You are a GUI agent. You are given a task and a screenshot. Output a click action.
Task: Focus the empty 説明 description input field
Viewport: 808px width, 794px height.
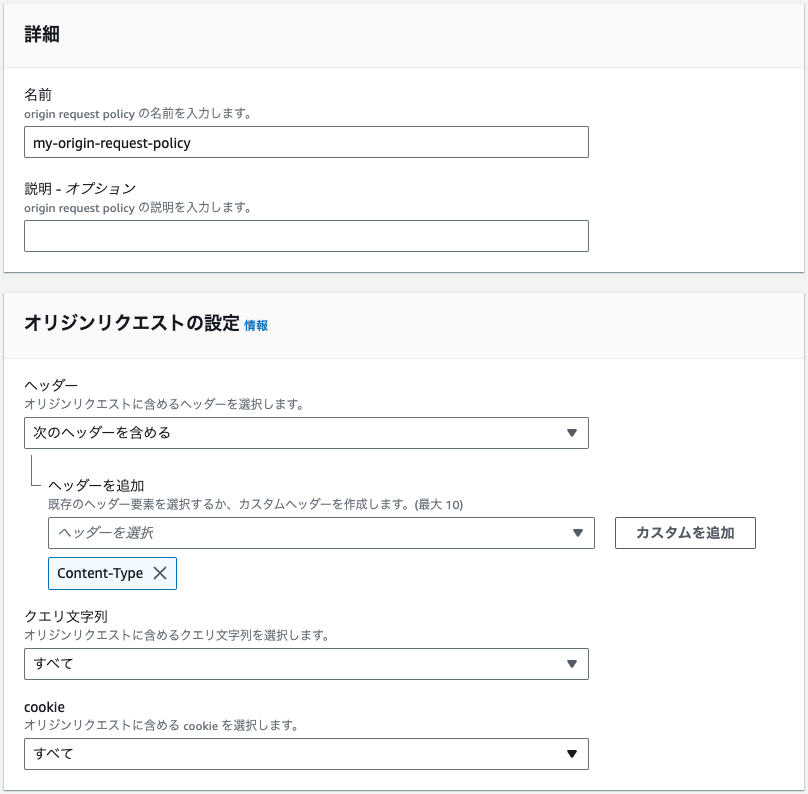306,236
